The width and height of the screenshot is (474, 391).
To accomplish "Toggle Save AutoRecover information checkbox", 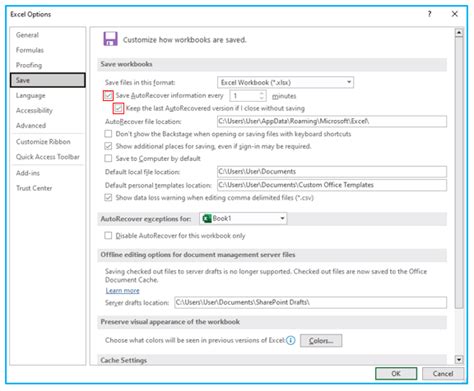I will pos(108,95).
